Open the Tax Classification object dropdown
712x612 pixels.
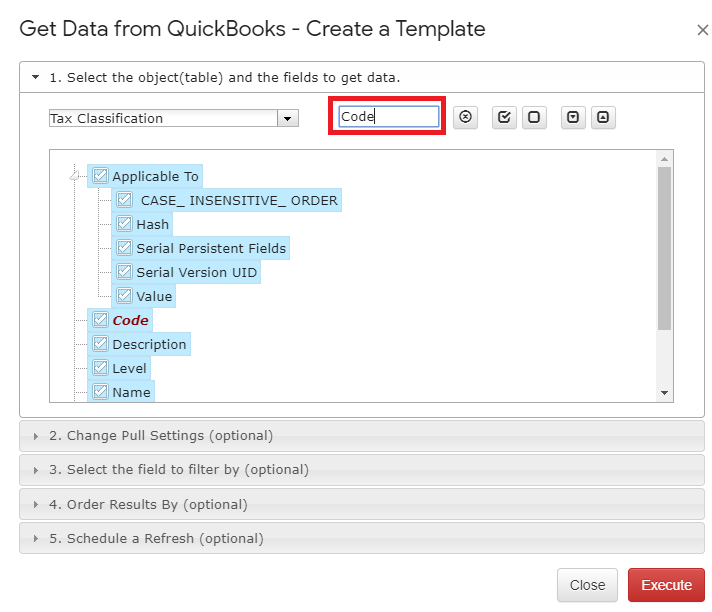click(x=287, y=118)
